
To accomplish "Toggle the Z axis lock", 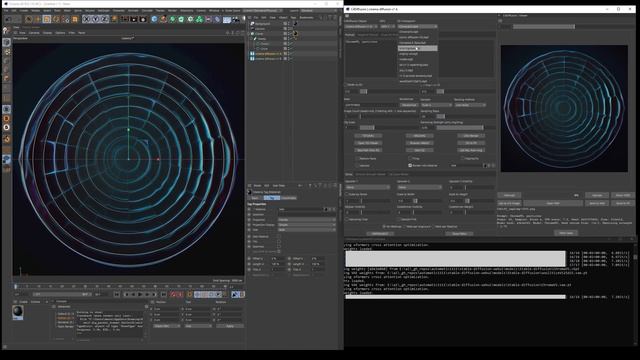I will tap(104, 19).
